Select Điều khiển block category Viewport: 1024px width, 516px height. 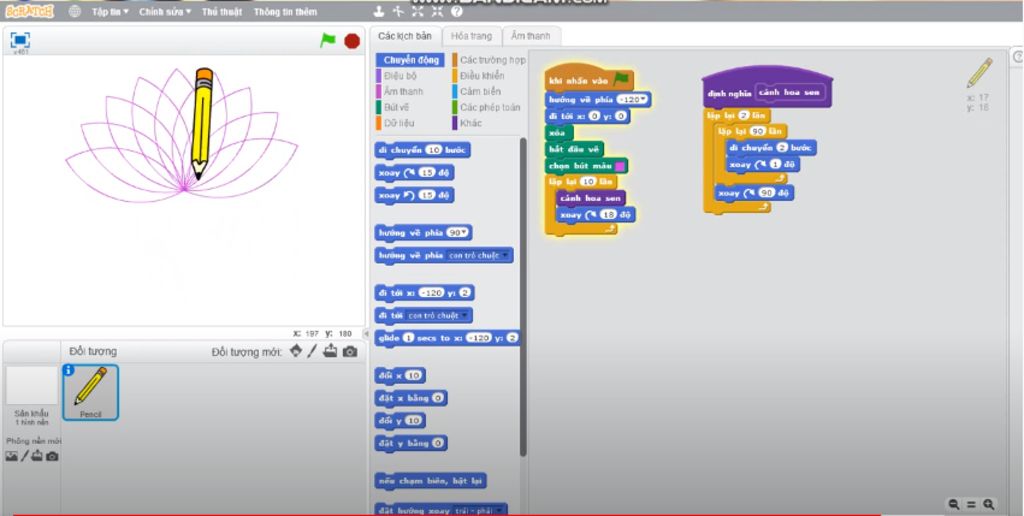(481, 76)
